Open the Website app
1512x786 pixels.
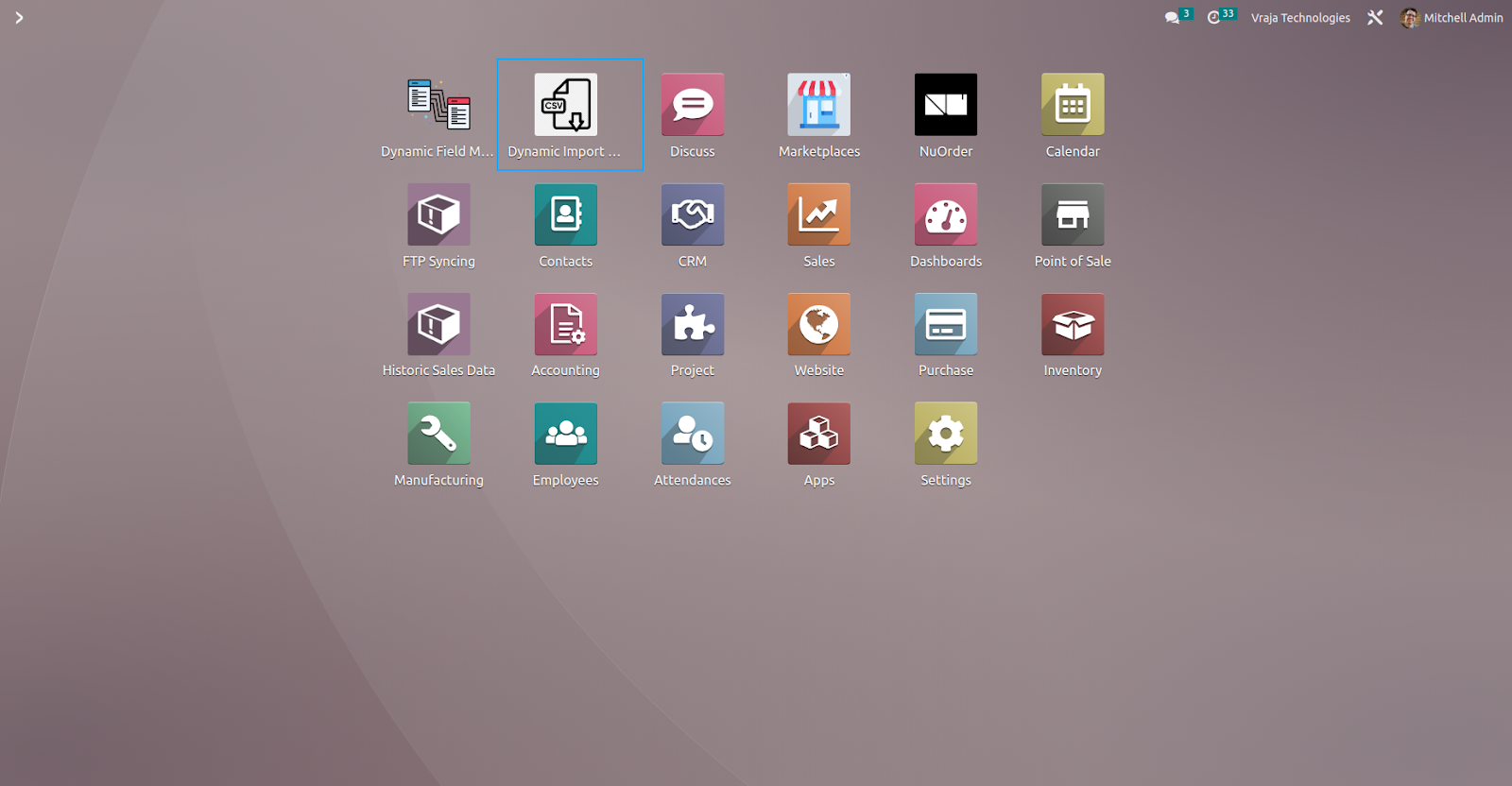[818, 324]
